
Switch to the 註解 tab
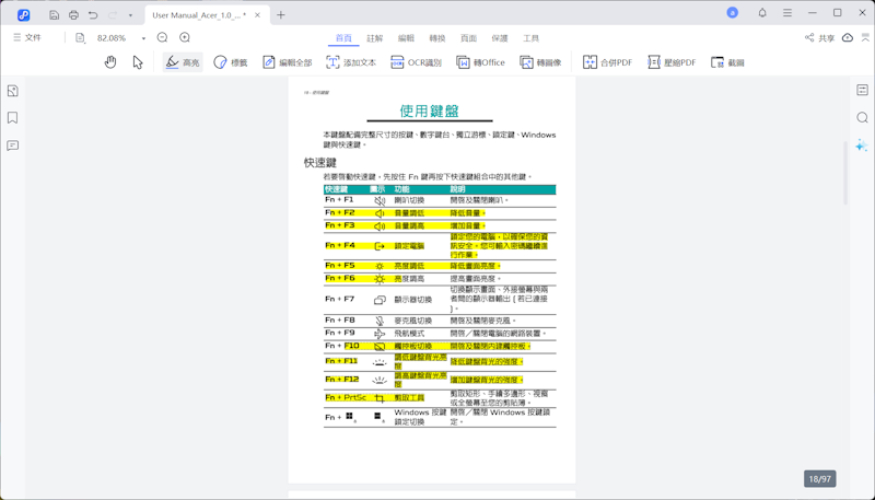(x=375, y=38)
